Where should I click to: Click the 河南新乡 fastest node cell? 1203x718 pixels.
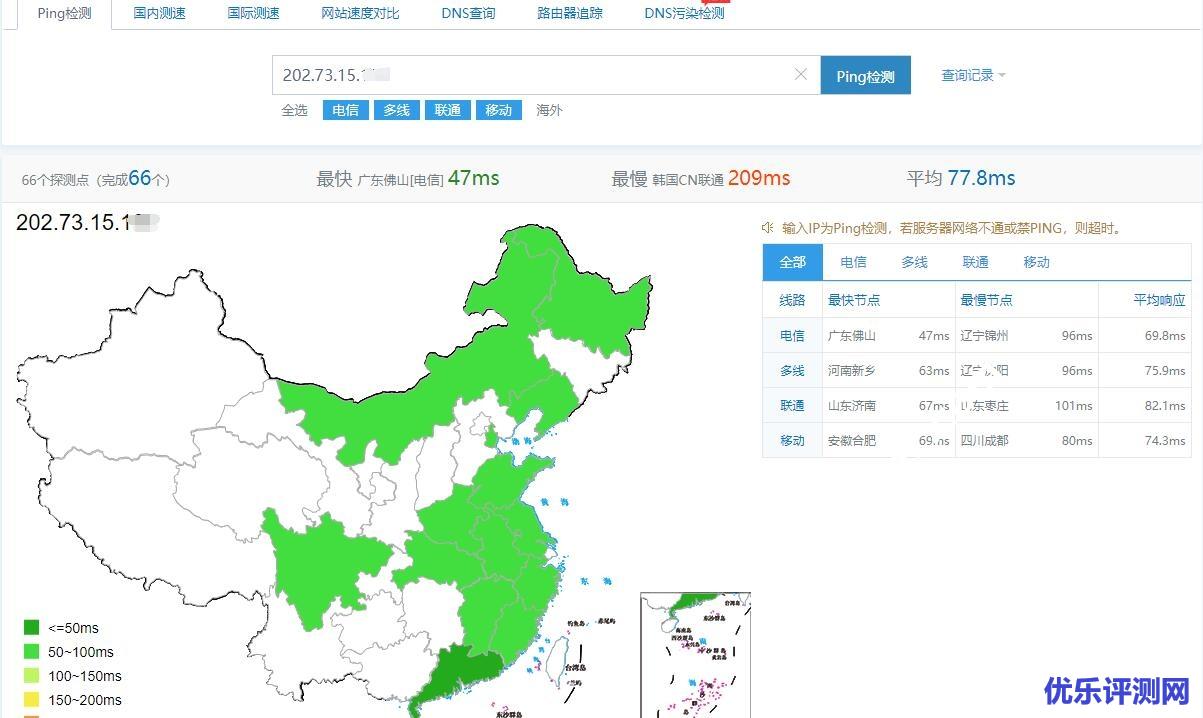[x=851, y=371]
